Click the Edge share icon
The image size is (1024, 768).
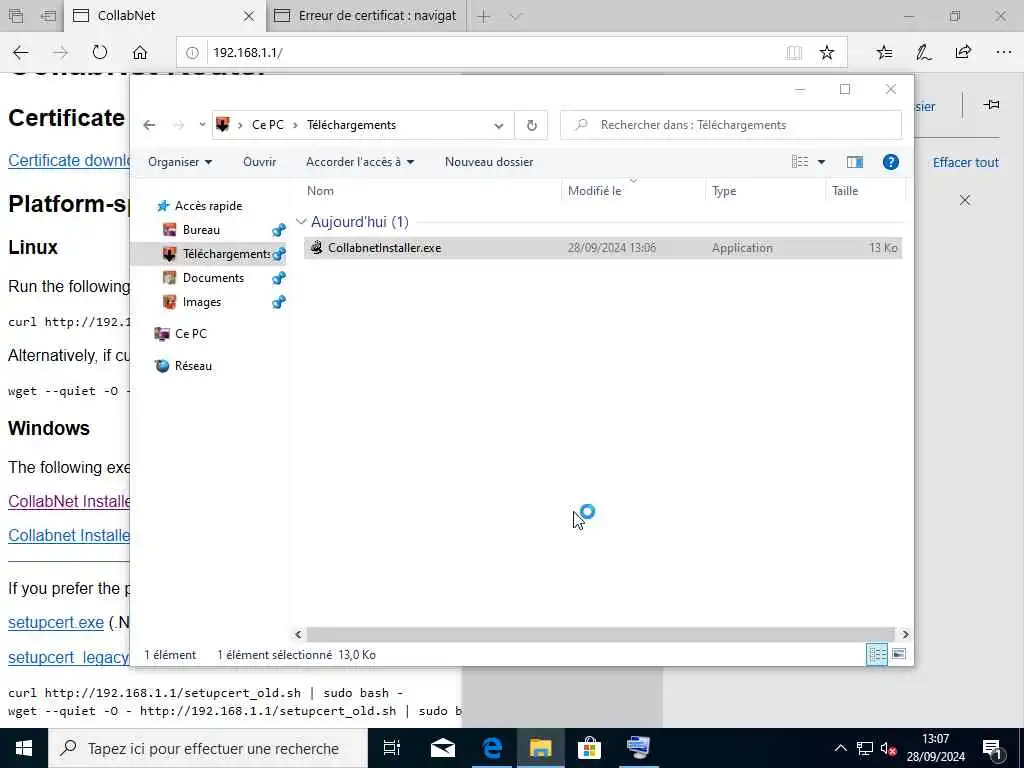click(963, 52)
